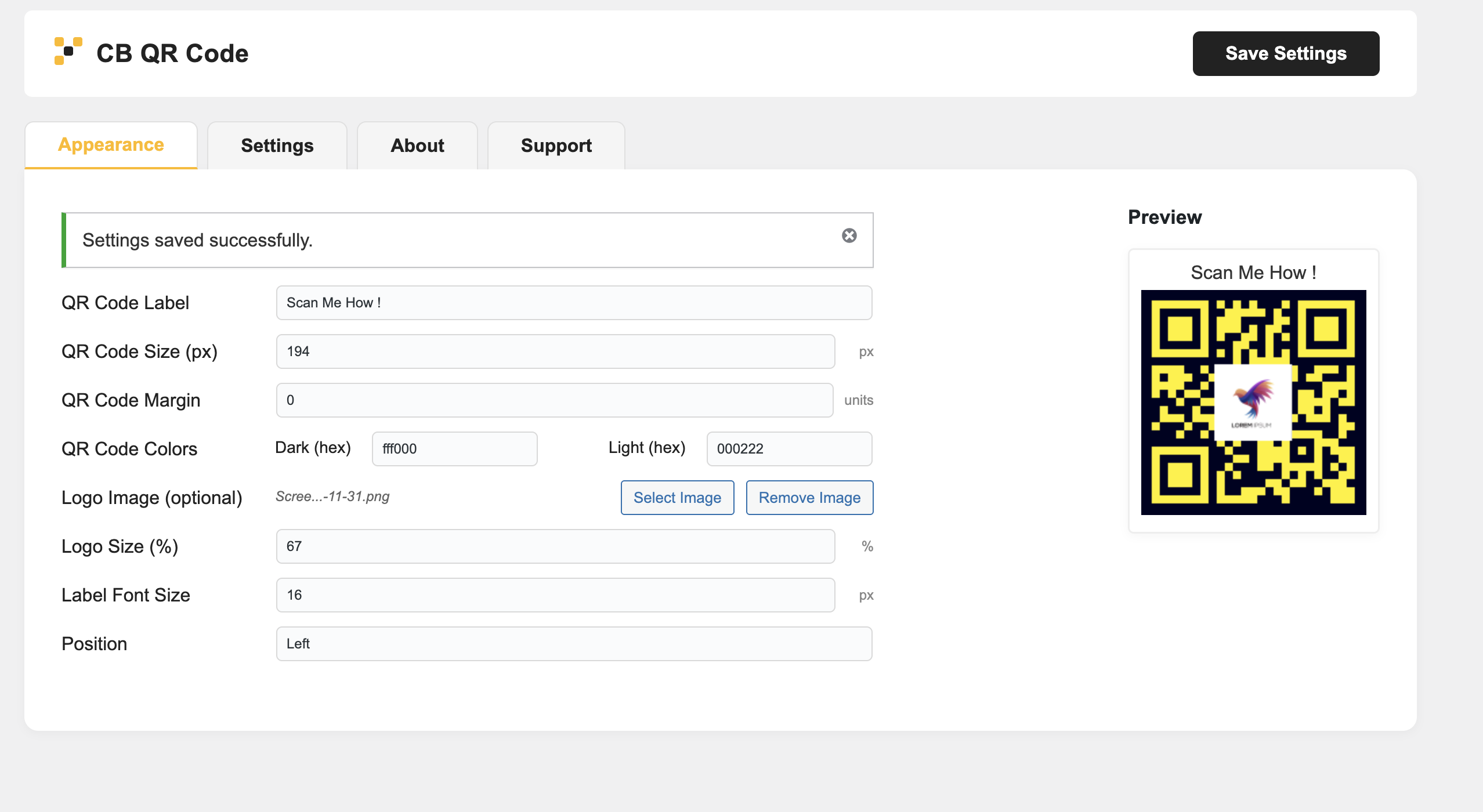Viewport: 1483px width, 812px height.
Task: Dismiss the settings saved notice
Action: point(849,235)
